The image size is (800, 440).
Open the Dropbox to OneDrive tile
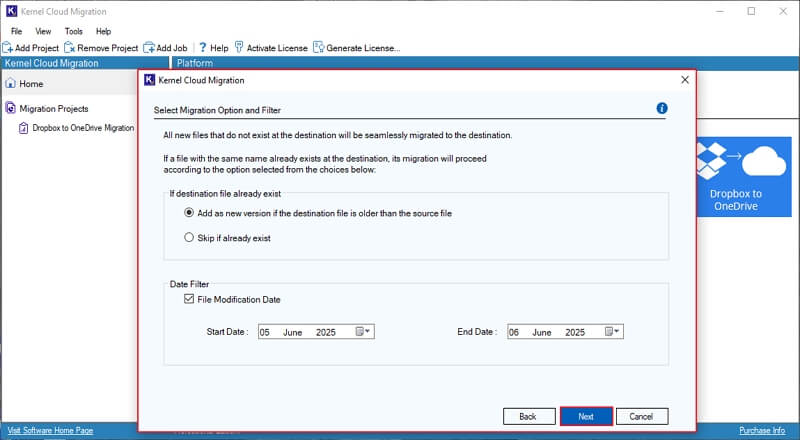[x=744, y=177]
